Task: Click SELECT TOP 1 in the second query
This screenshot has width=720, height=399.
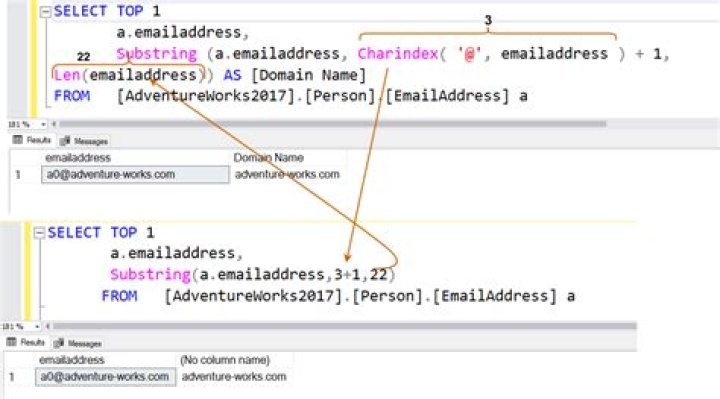Action: coord(101,232)
